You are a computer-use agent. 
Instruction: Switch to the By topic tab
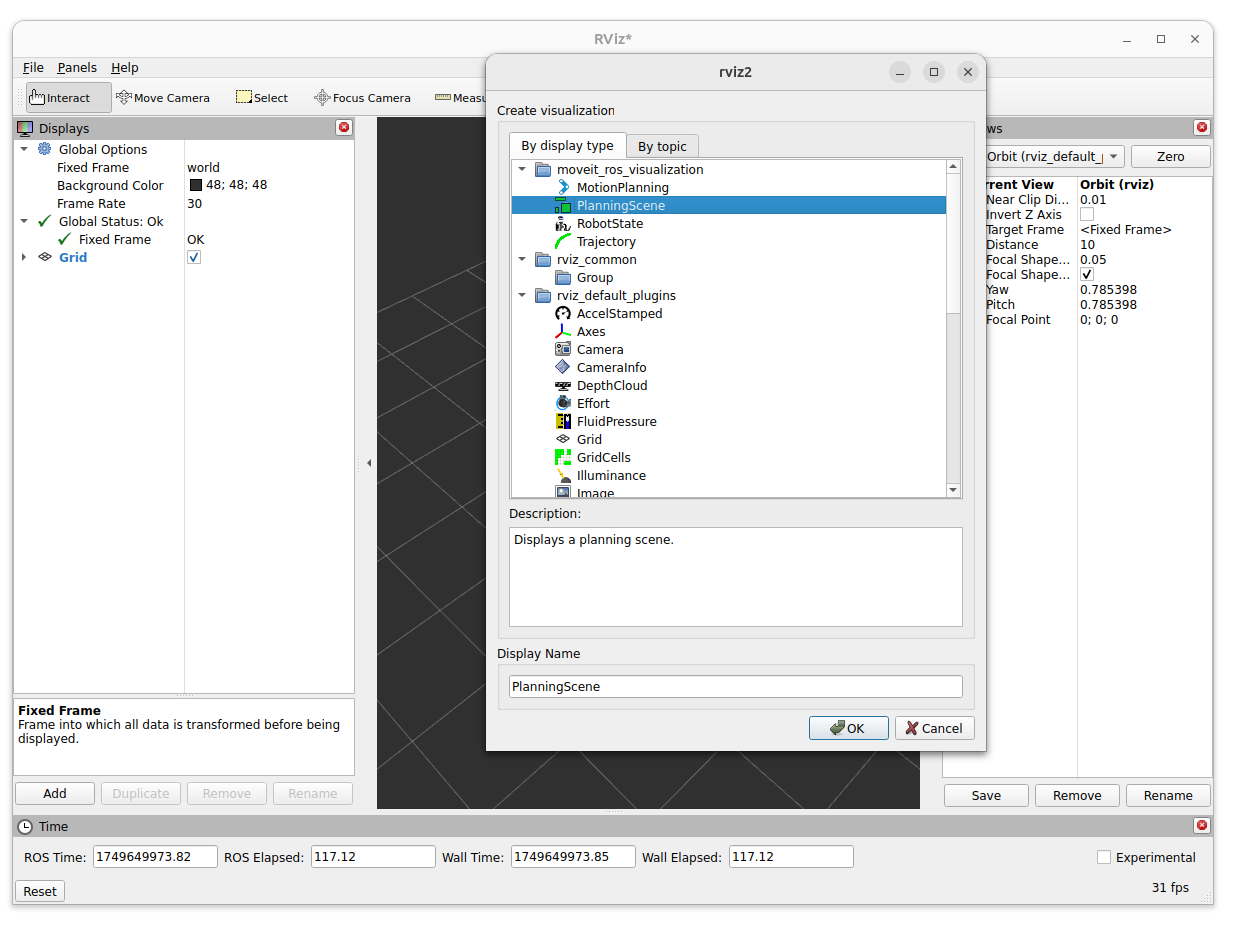[662, 146]
